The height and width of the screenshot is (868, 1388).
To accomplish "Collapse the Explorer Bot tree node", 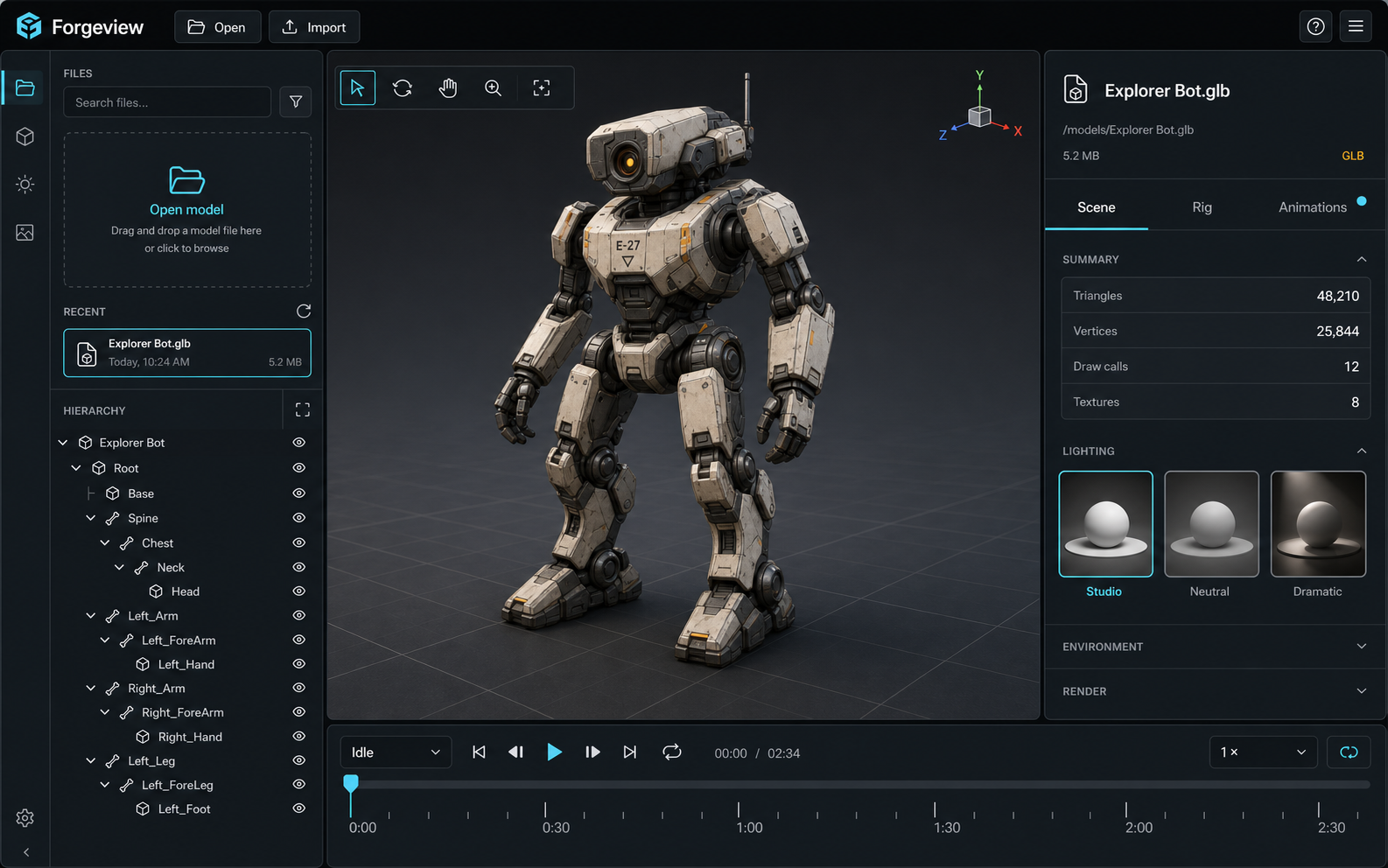I will coord(63,443).
